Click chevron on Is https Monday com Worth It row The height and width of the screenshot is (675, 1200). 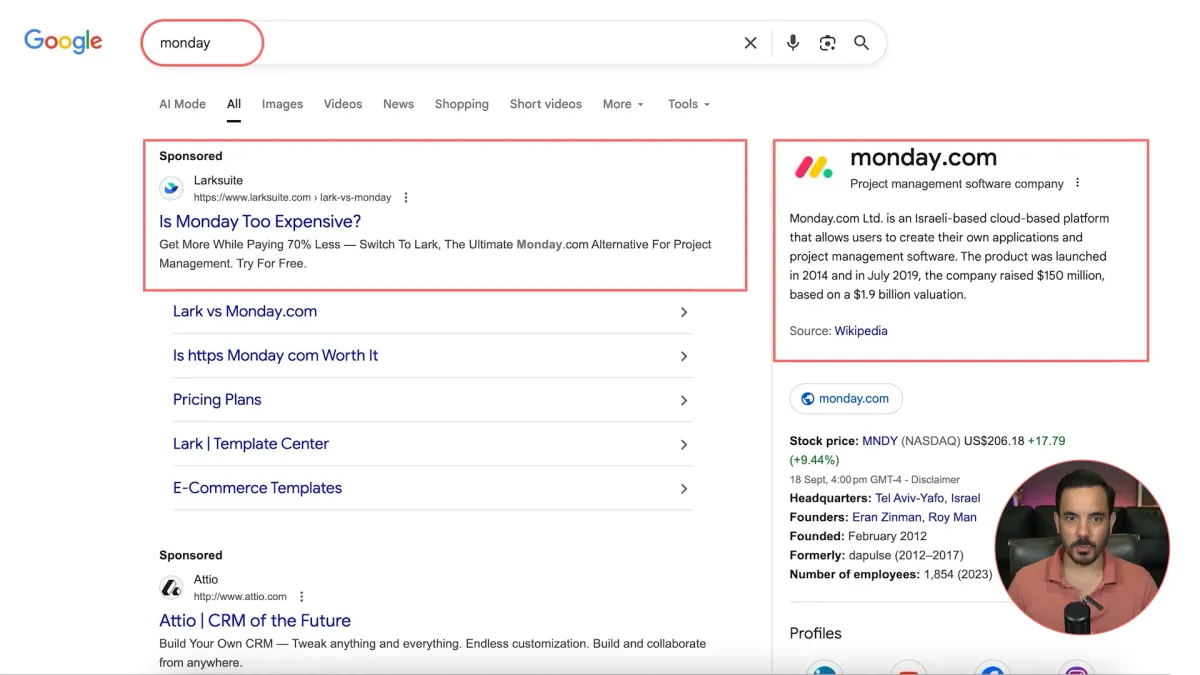[684, 356]
